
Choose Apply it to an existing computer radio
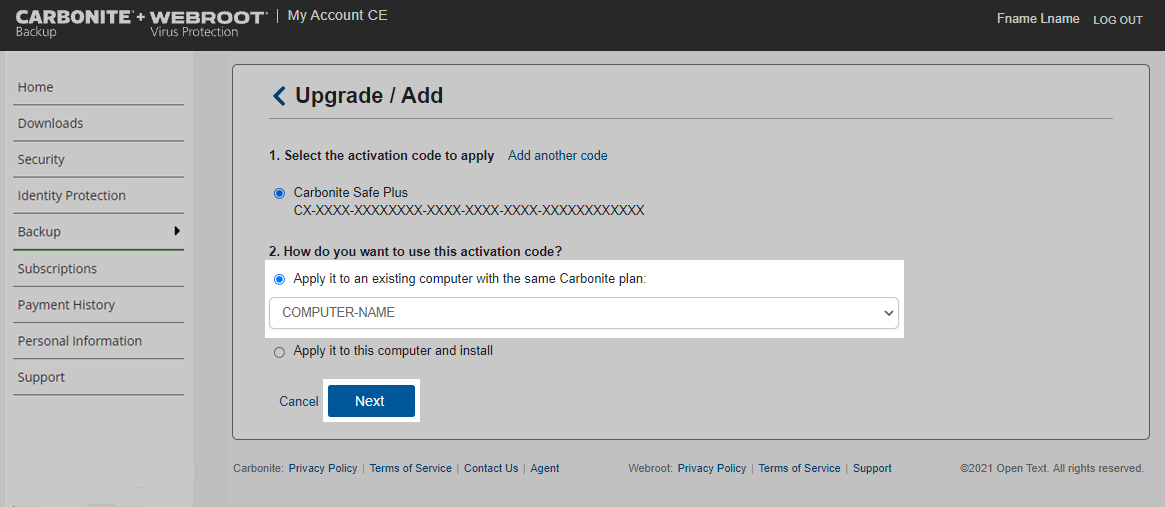(x=279, y=280)
